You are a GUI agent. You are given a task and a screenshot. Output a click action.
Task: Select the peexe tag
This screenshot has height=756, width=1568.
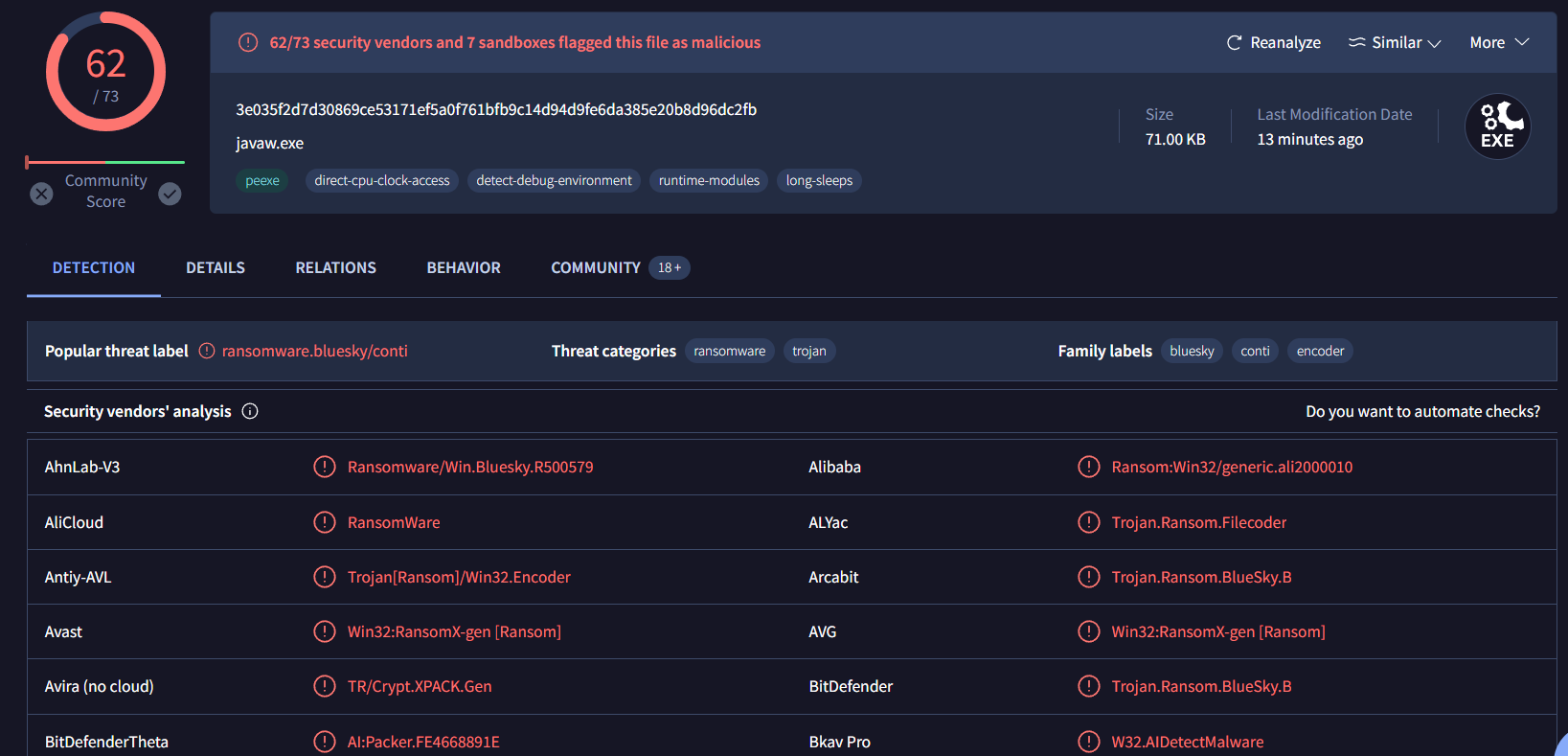click(x=261, y=180)
